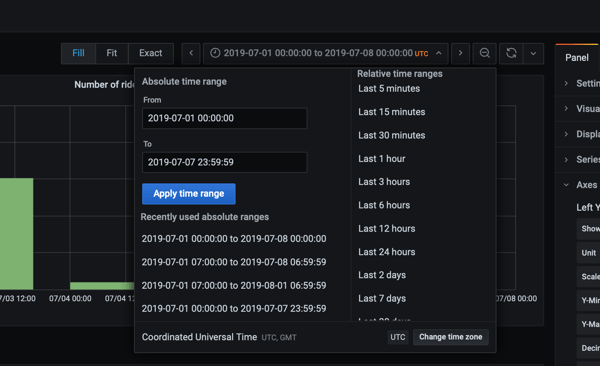Open the Panel tab
Screen dimensions: 600x366
577,58
